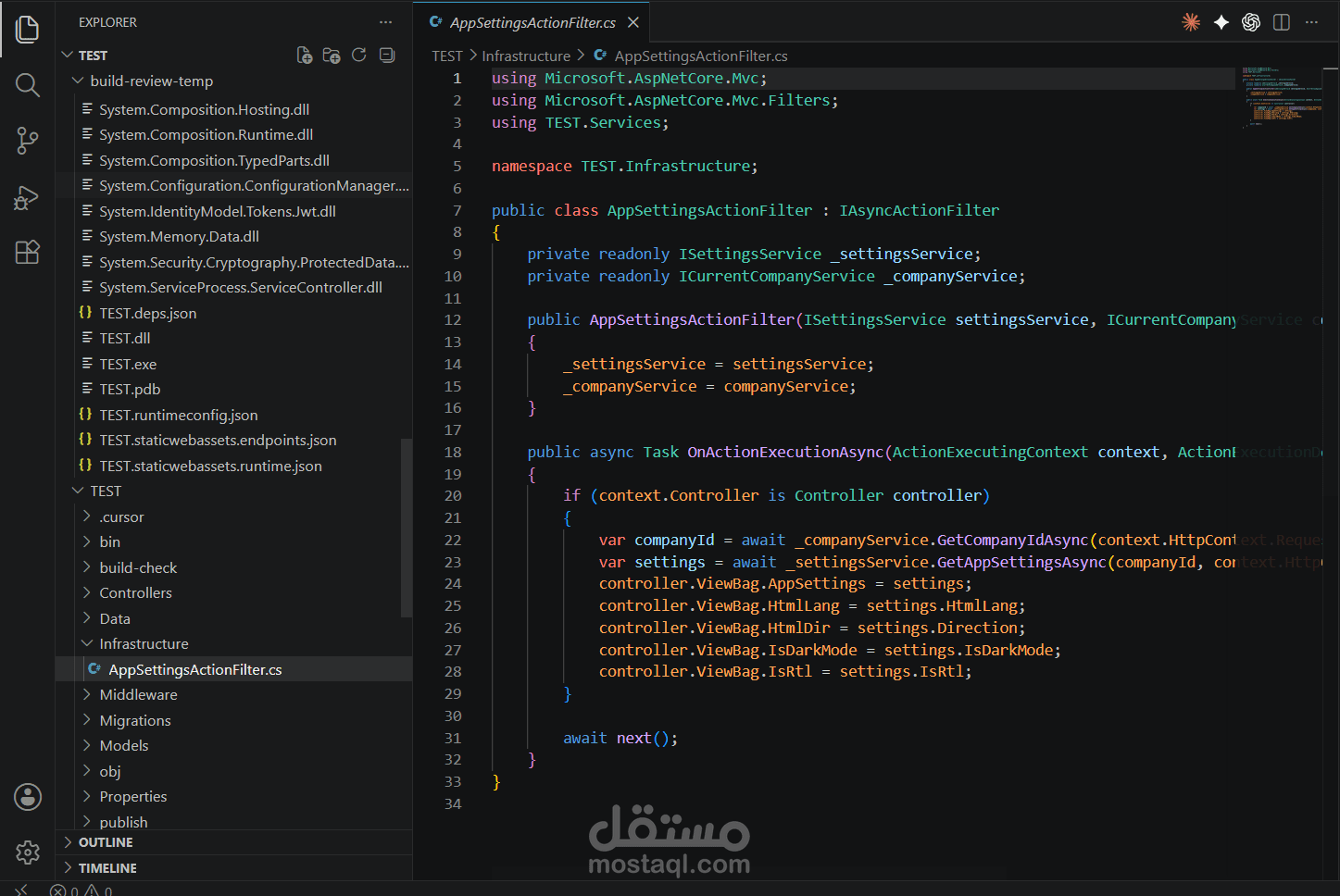
Task: Close the AppSettingsActionFilter.cs tab
Action: coord(633,22)
